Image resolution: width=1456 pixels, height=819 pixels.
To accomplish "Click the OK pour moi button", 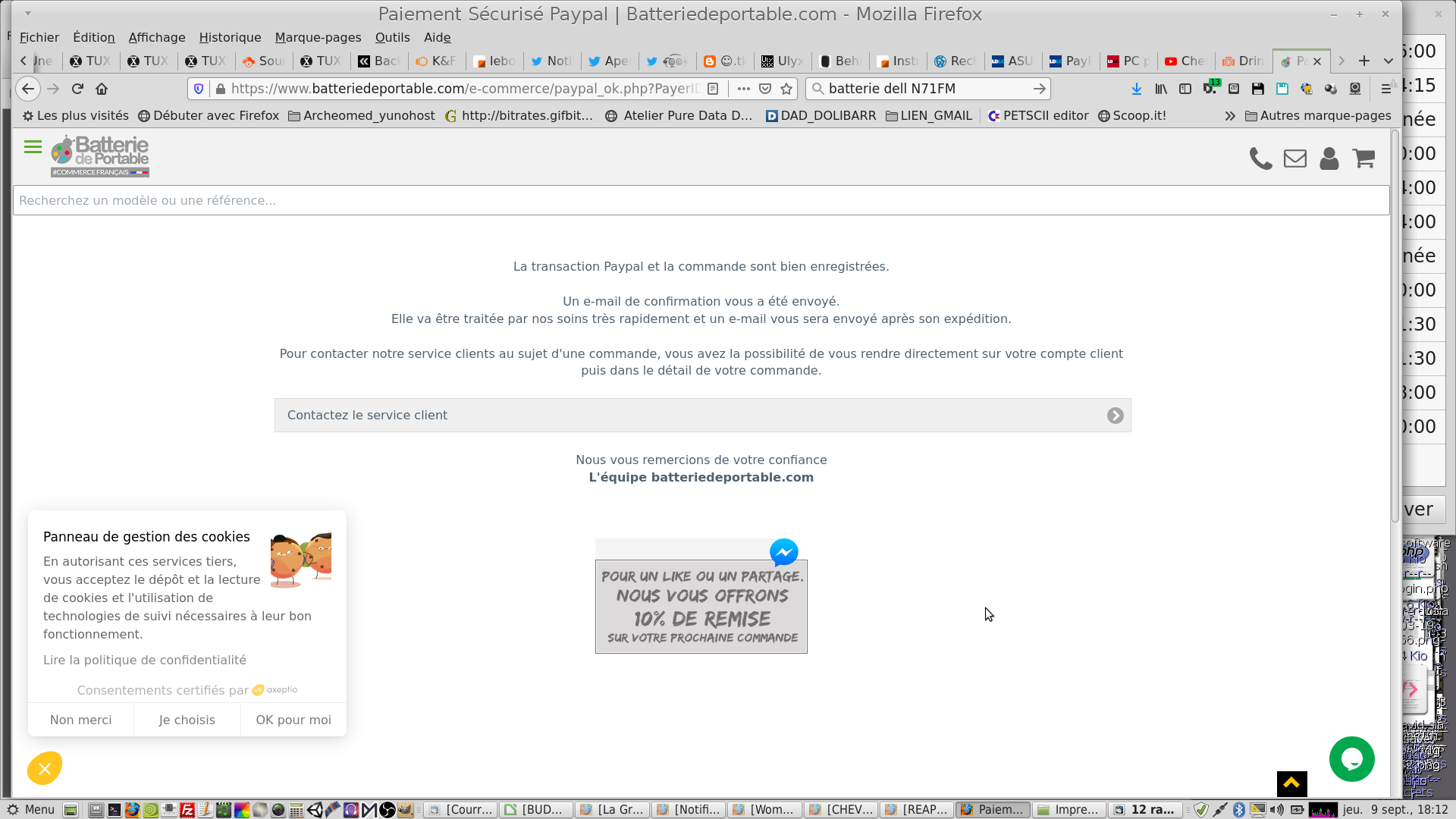I will 293,720.
